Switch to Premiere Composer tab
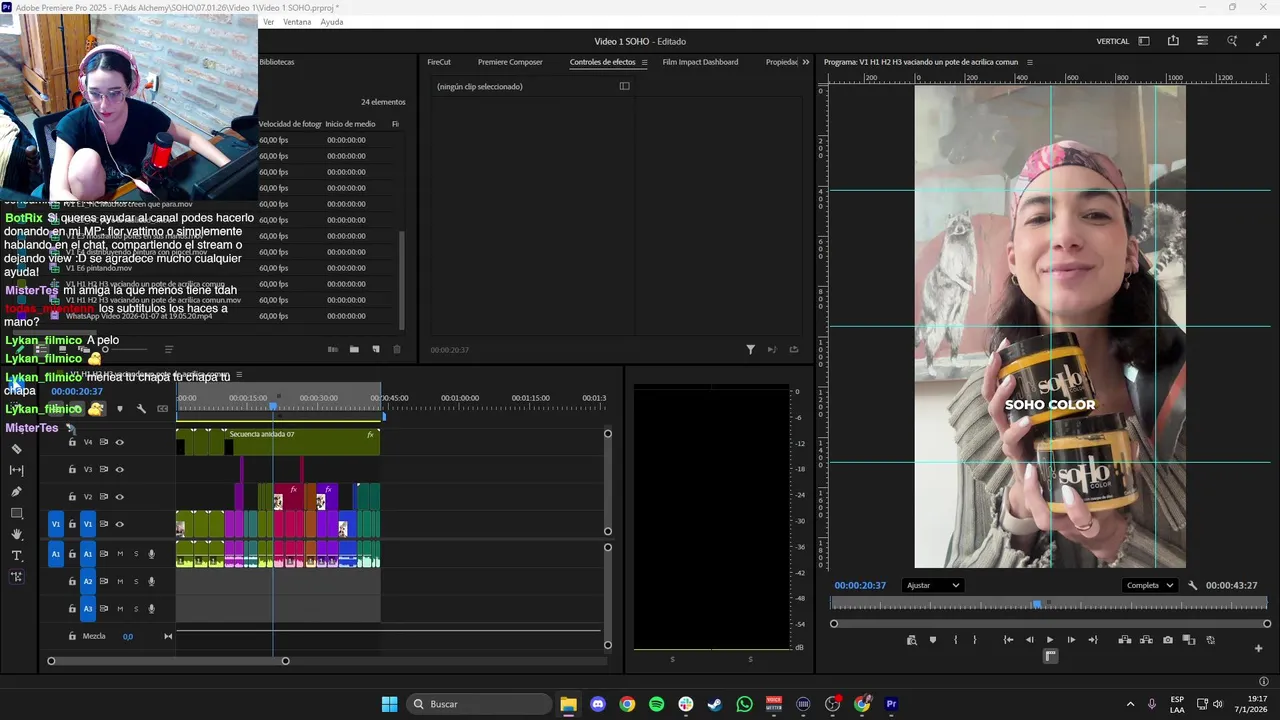Image resolution: width=1280 pixels, height=720 pixels. point(510,62)
